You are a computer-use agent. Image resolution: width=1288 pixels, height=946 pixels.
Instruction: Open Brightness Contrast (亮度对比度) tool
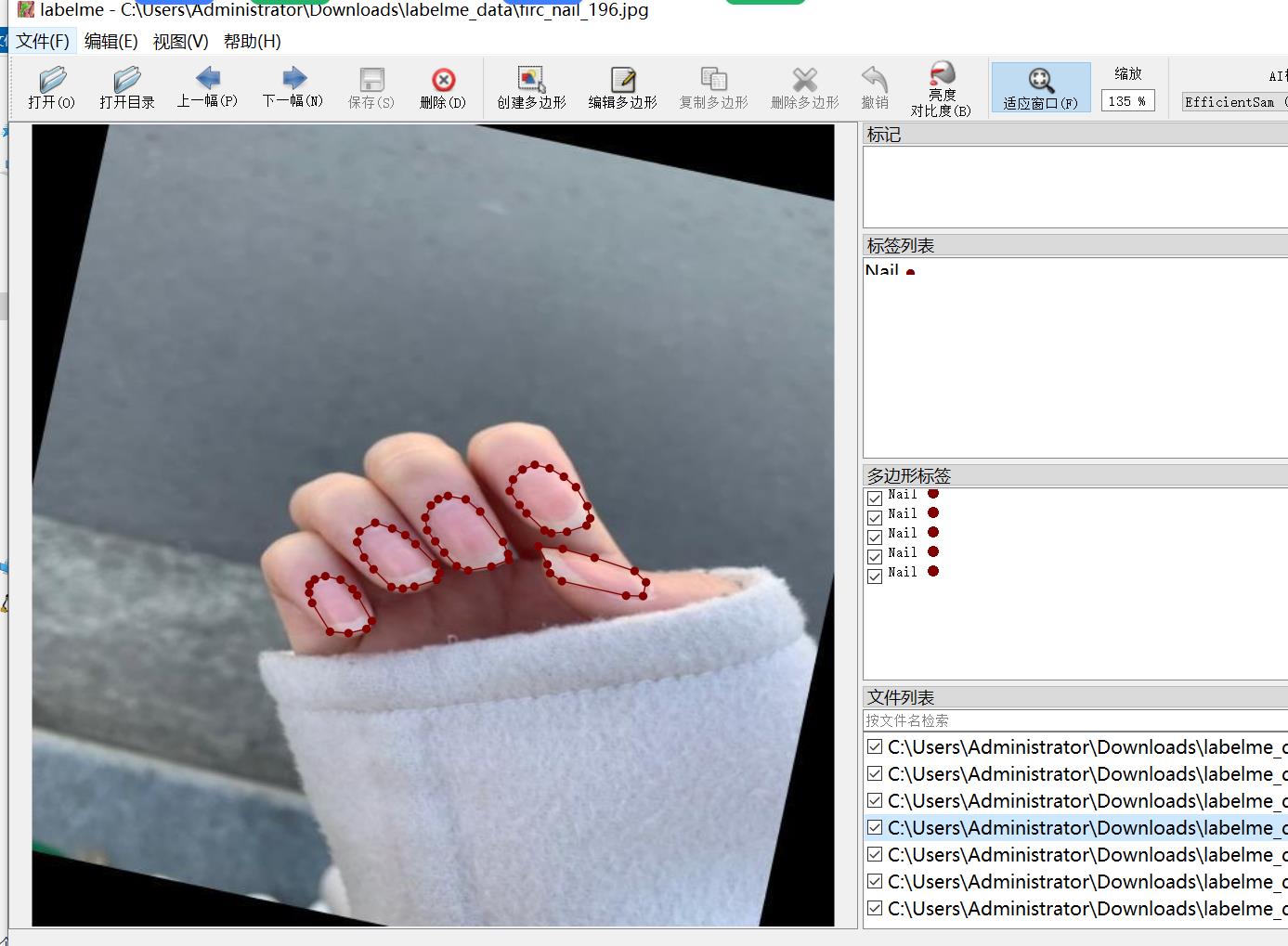(x=941, y=88)
